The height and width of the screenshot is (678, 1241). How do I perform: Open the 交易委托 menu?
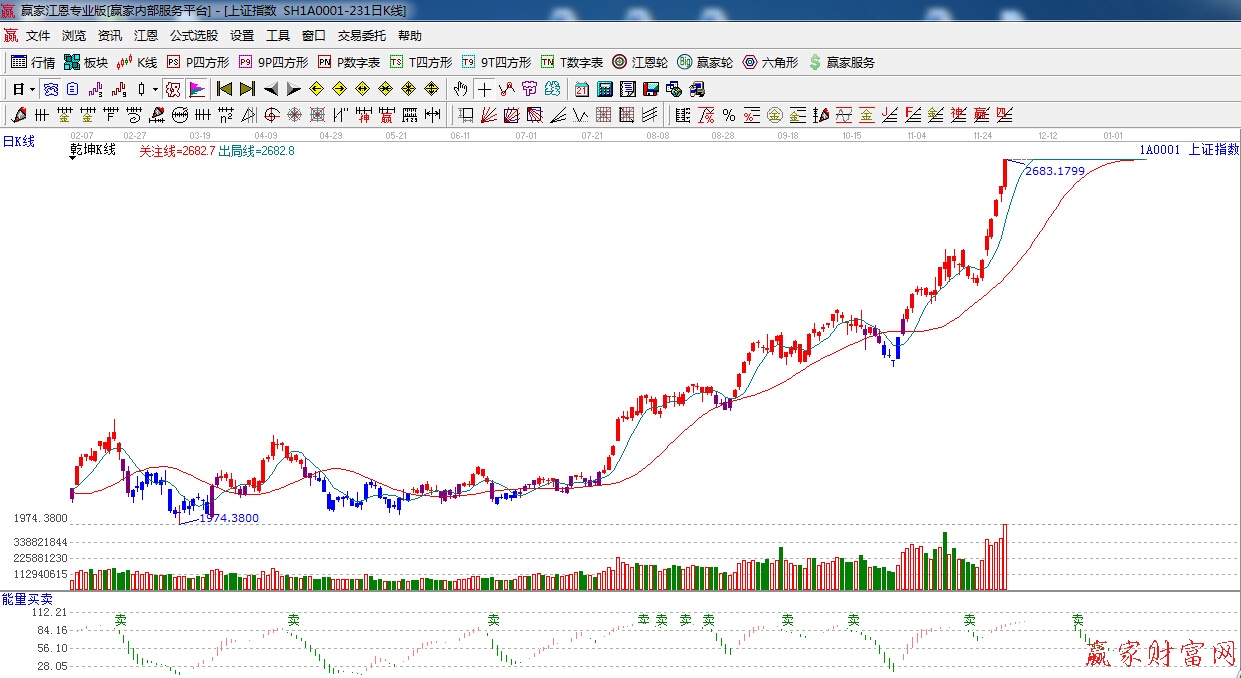(x=361, y=35)
